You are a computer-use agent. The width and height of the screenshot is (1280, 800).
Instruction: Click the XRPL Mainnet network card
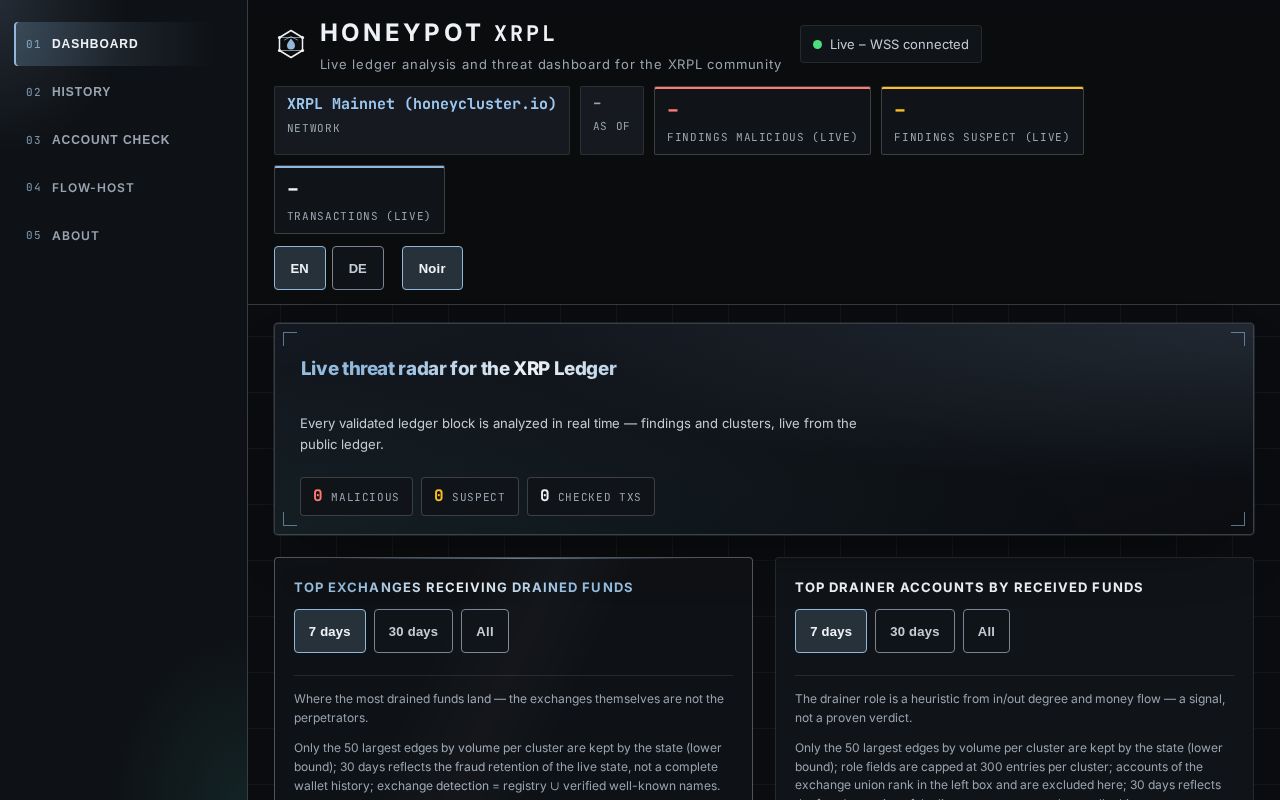coord(422,120)
